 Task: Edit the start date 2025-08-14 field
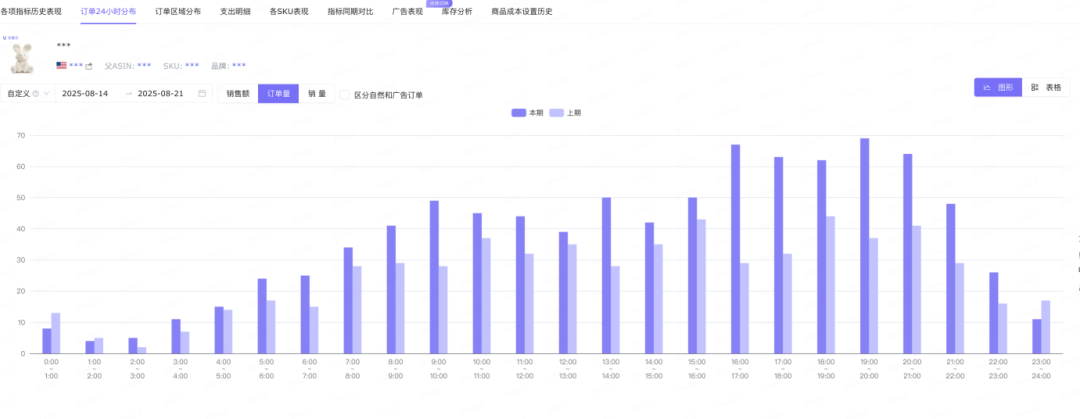tap(85, 94)
